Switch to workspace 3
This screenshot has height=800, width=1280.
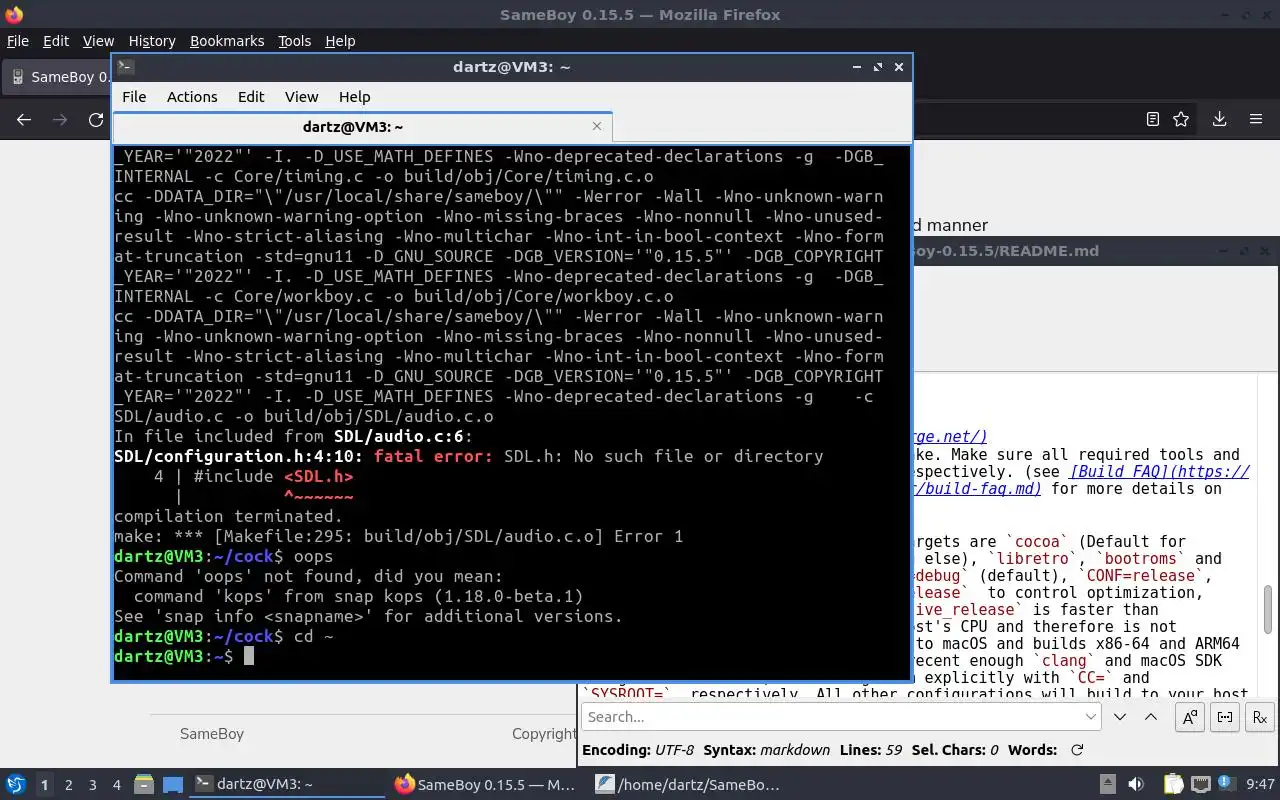tap(93, 785)
